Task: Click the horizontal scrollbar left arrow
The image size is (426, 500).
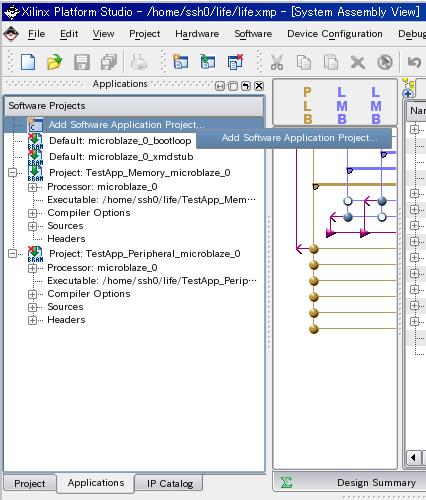Action: coord(413,457)
